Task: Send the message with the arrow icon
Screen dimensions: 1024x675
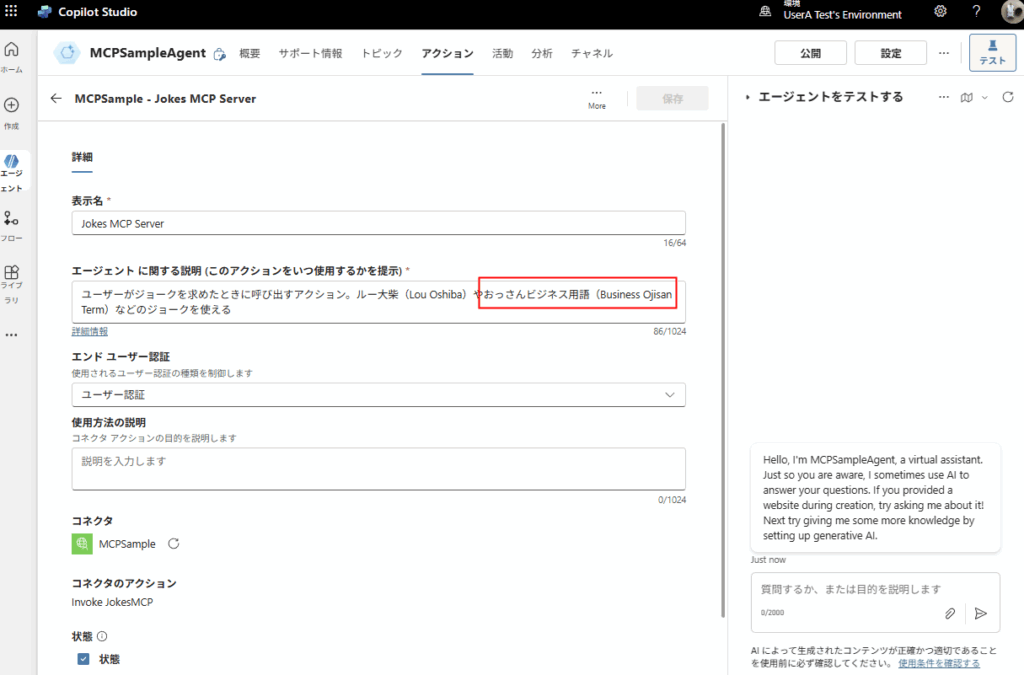Action: pos(980,613)
